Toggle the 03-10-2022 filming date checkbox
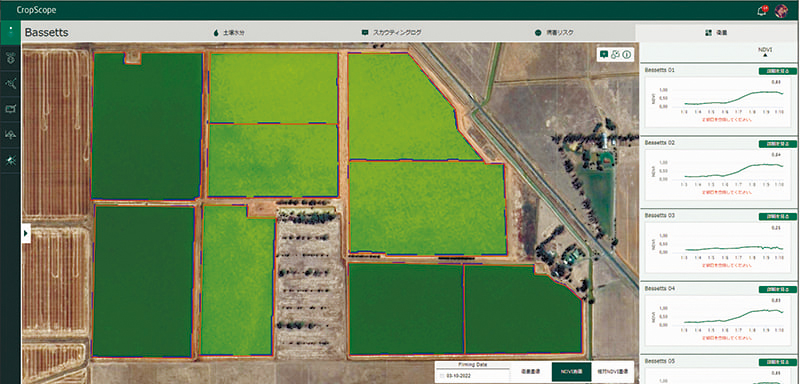Image resolution: width=800 pixels, height=384 pixels. pos(442,376)
